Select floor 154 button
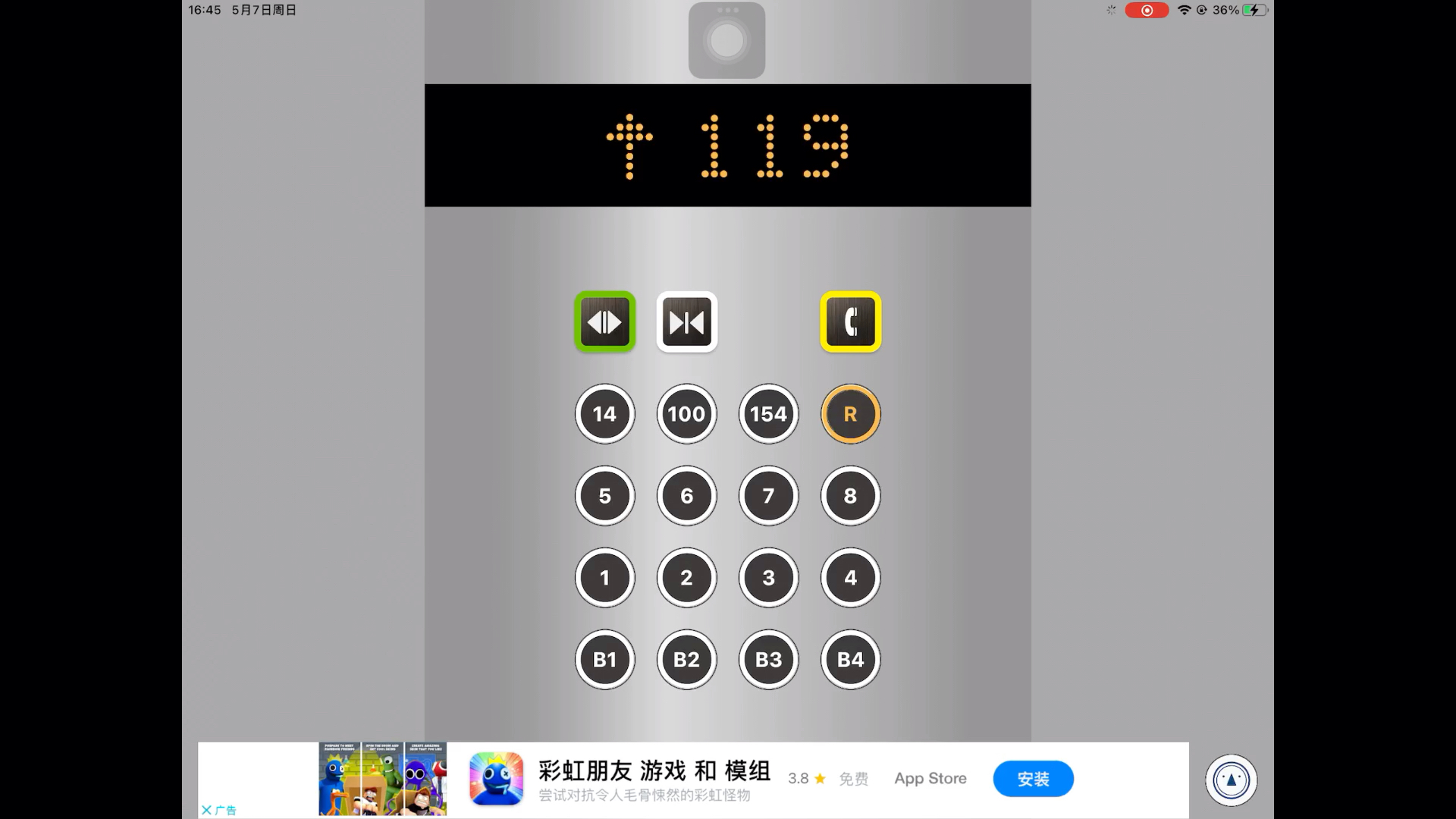Viewport: 1456px width, 819px height. pyautogui.click(x=768, y=413)
